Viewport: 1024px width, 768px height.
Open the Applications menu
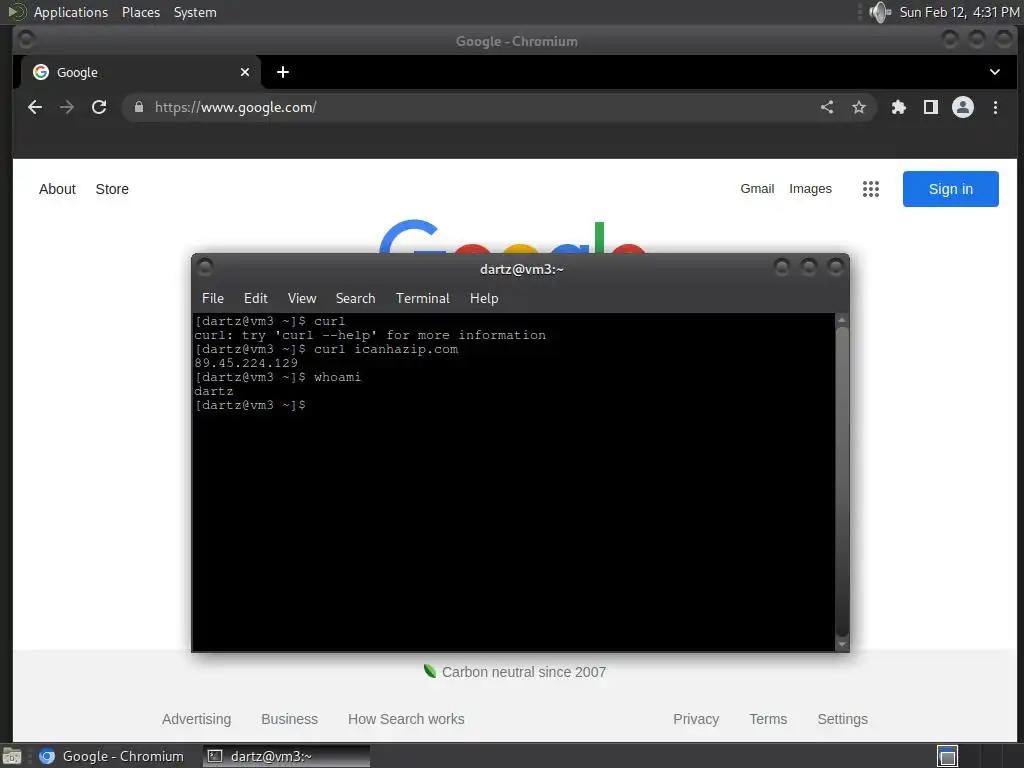pos(71,12)
